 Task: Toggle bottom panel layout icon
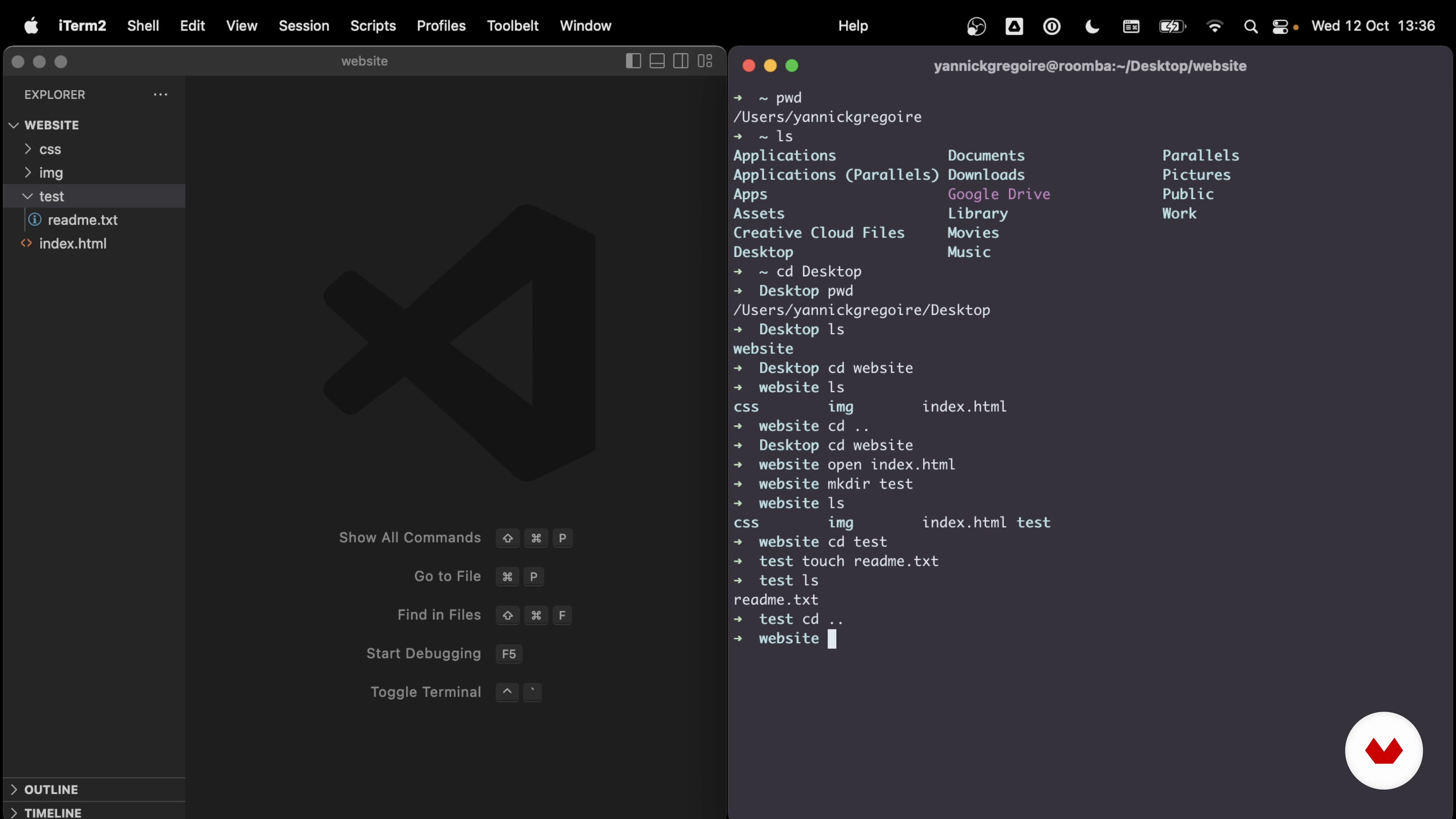[657, 61]
